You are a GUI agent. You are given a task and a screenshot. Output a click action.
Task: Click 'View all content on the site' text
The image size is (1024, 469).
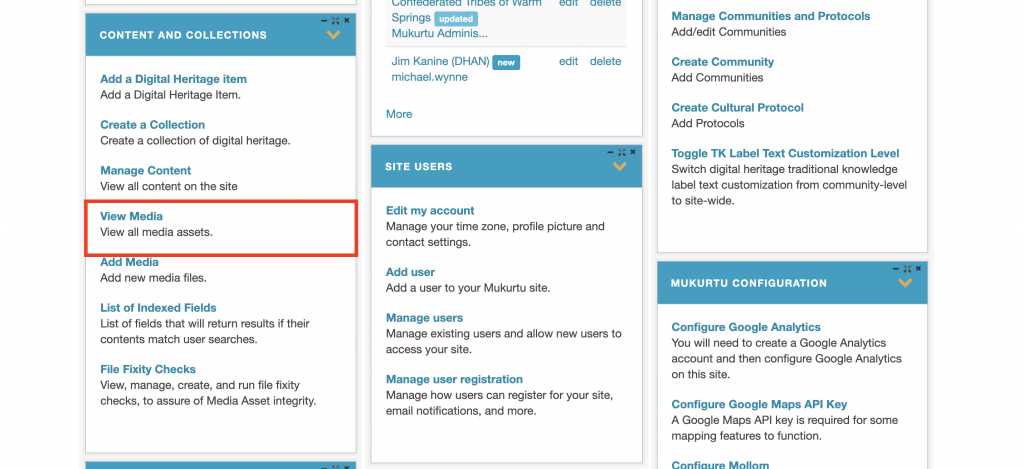168,186
